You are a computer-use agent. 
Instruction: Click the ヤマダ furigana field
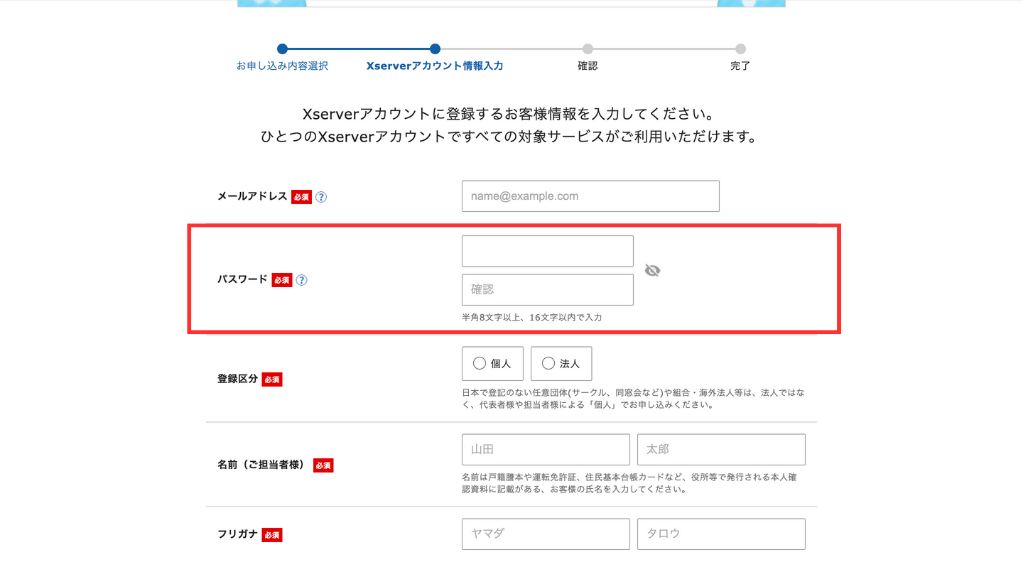click(545, 534)
